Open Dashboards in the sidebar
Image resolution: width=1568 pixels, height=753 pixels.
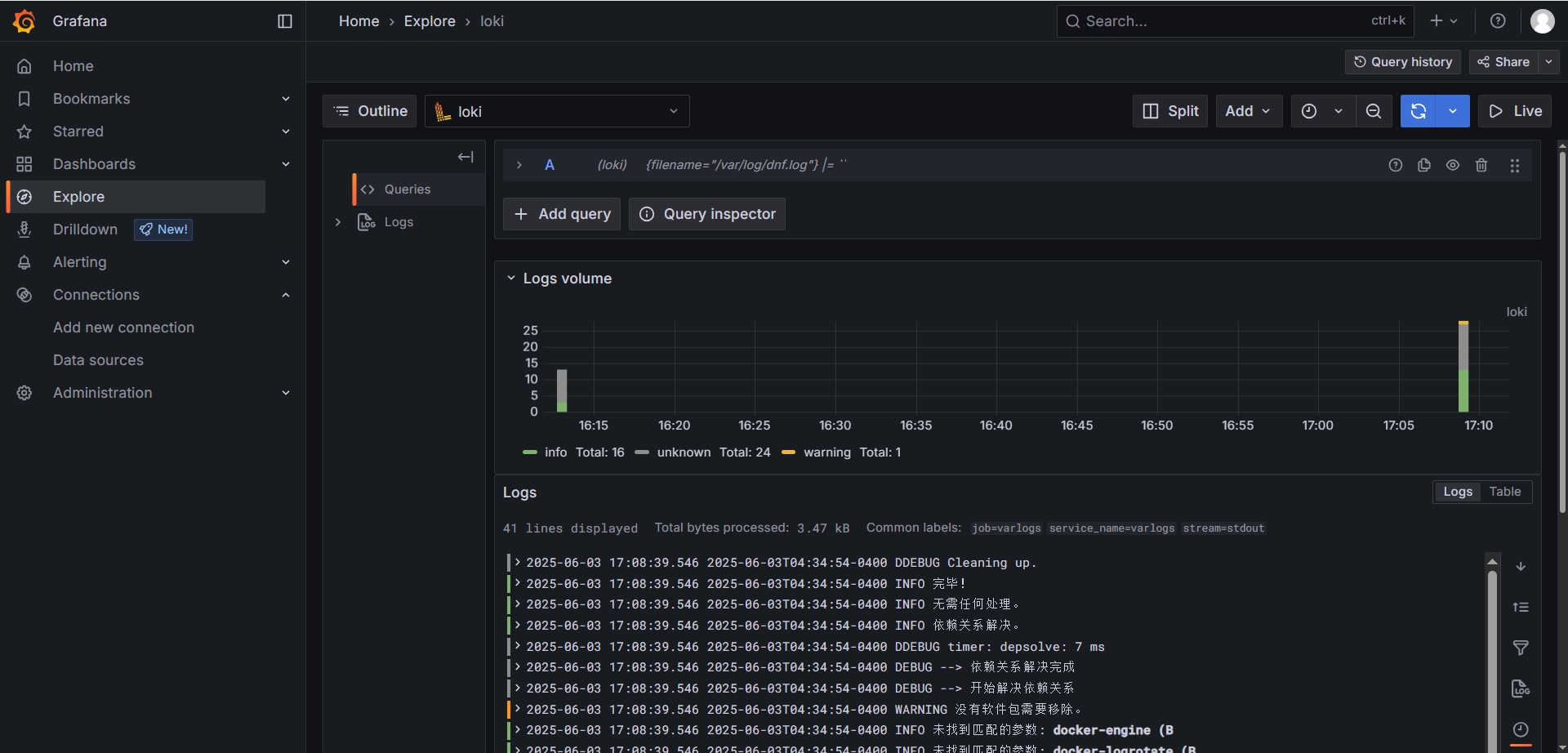click(x=94, y=164)
